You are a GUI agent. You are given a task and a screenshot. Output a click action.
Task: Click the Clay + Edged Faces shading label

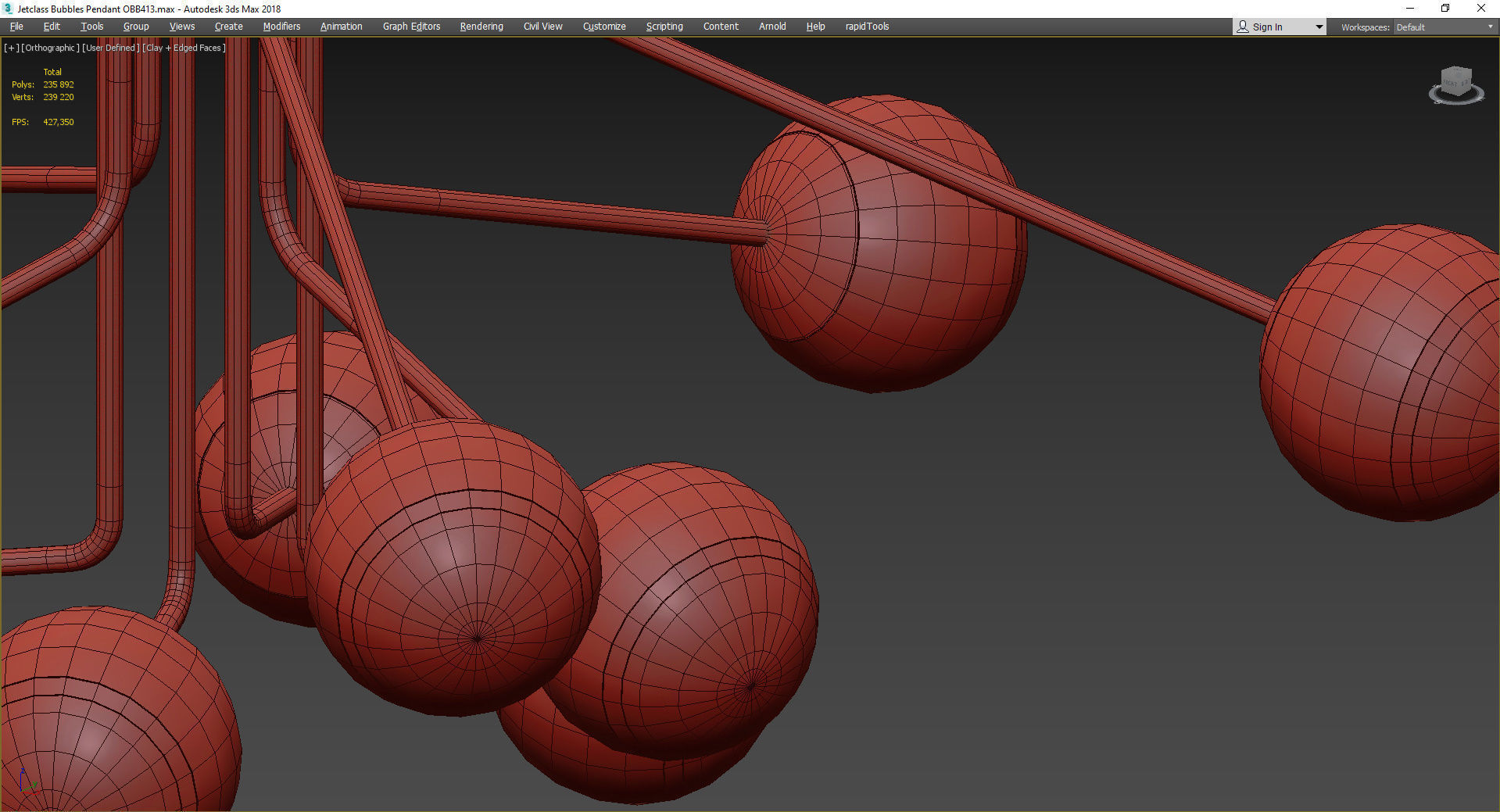(x=184, y=48)
